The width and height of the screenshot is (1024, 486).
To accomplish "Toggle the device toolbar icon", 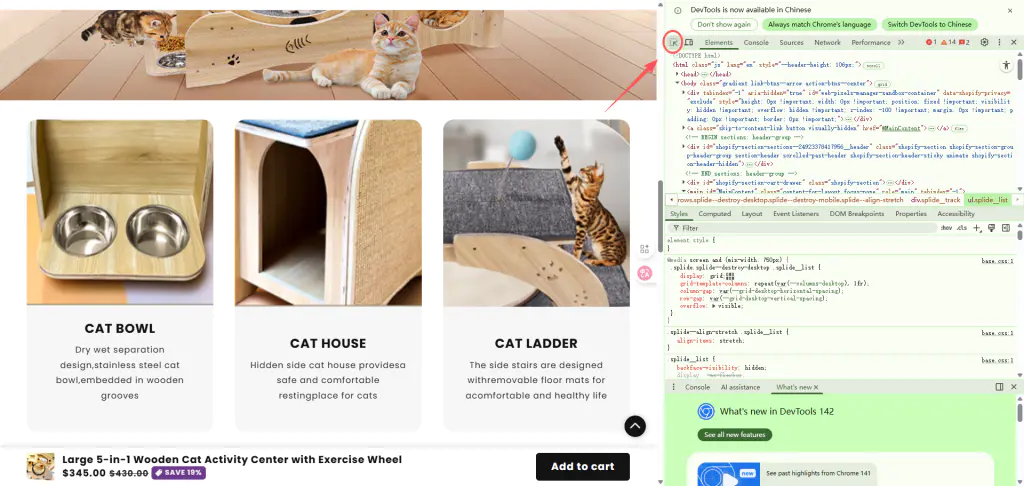I will [688, 42].
